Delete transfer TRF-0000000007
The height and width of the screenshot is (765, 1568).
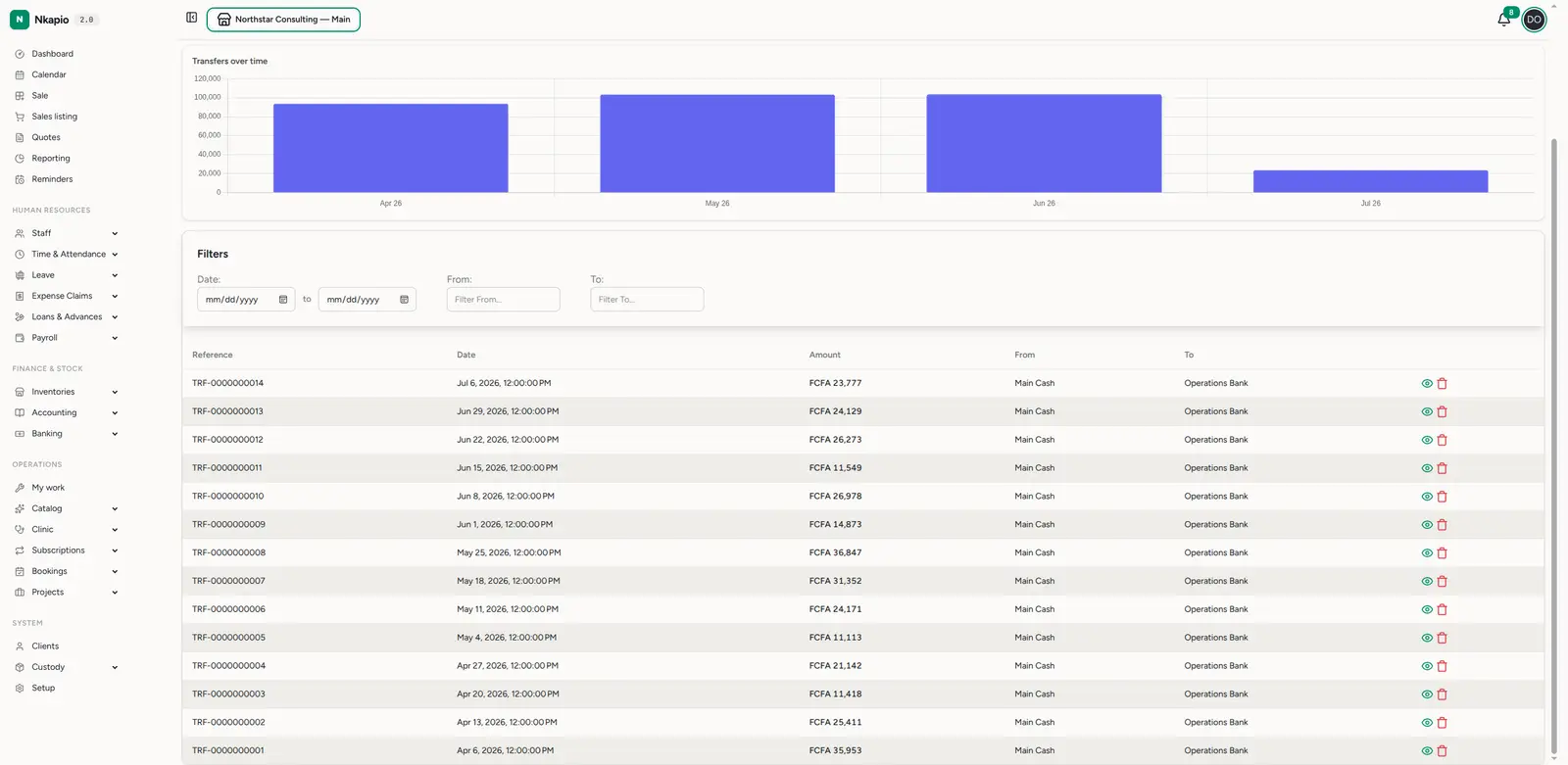coord(1442,582)
